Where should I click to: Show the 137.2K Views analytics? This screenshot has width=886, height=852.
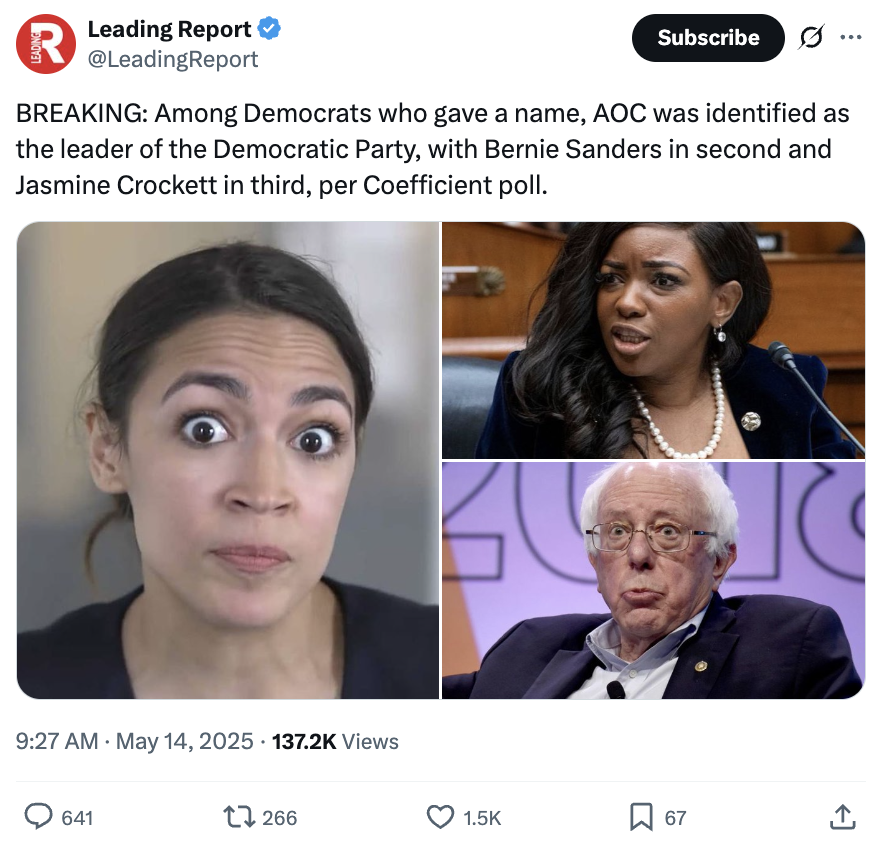[x=335, y=741]
